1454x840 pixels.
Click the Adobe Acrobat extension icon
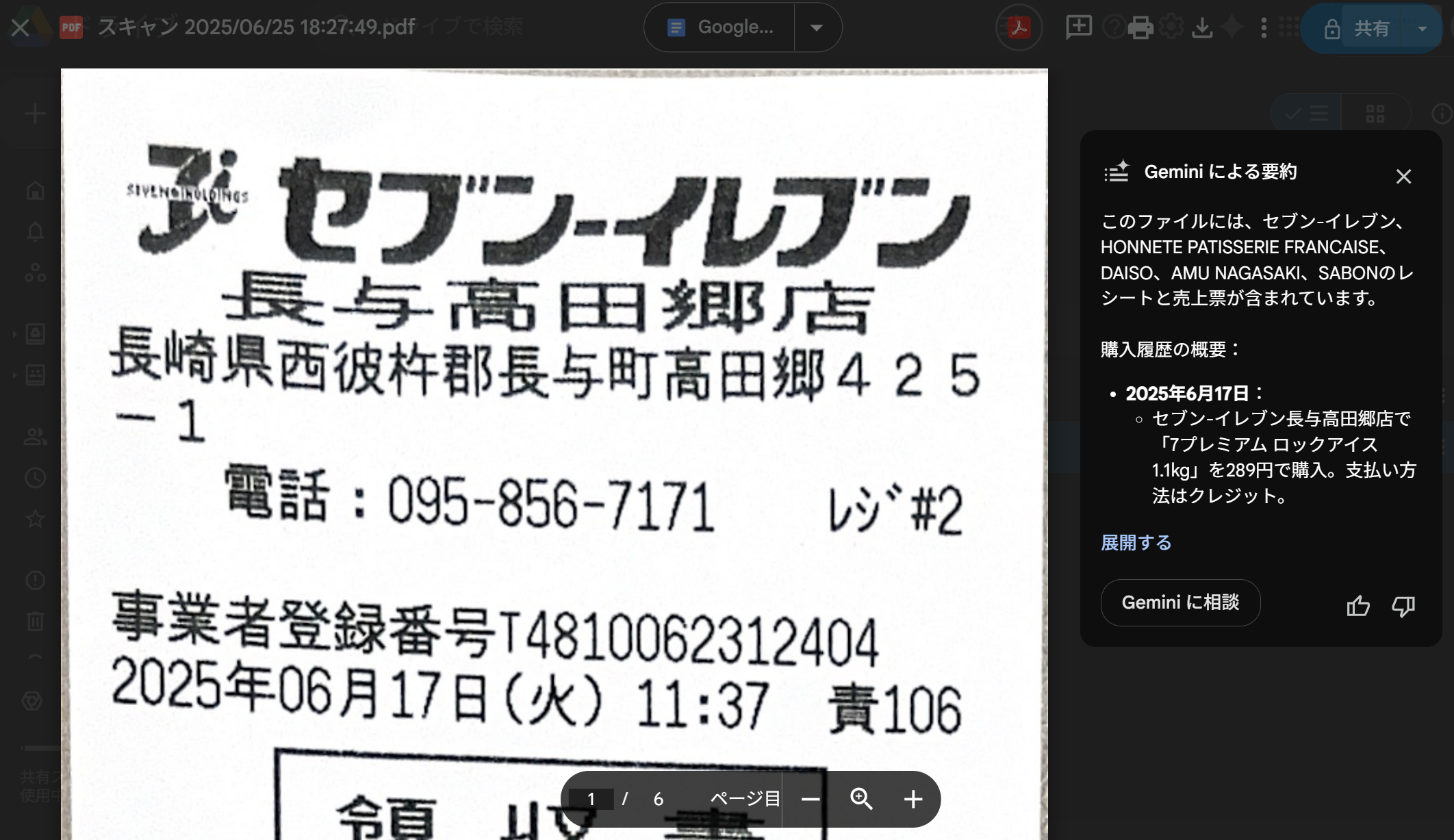(x=1019, y=27)
